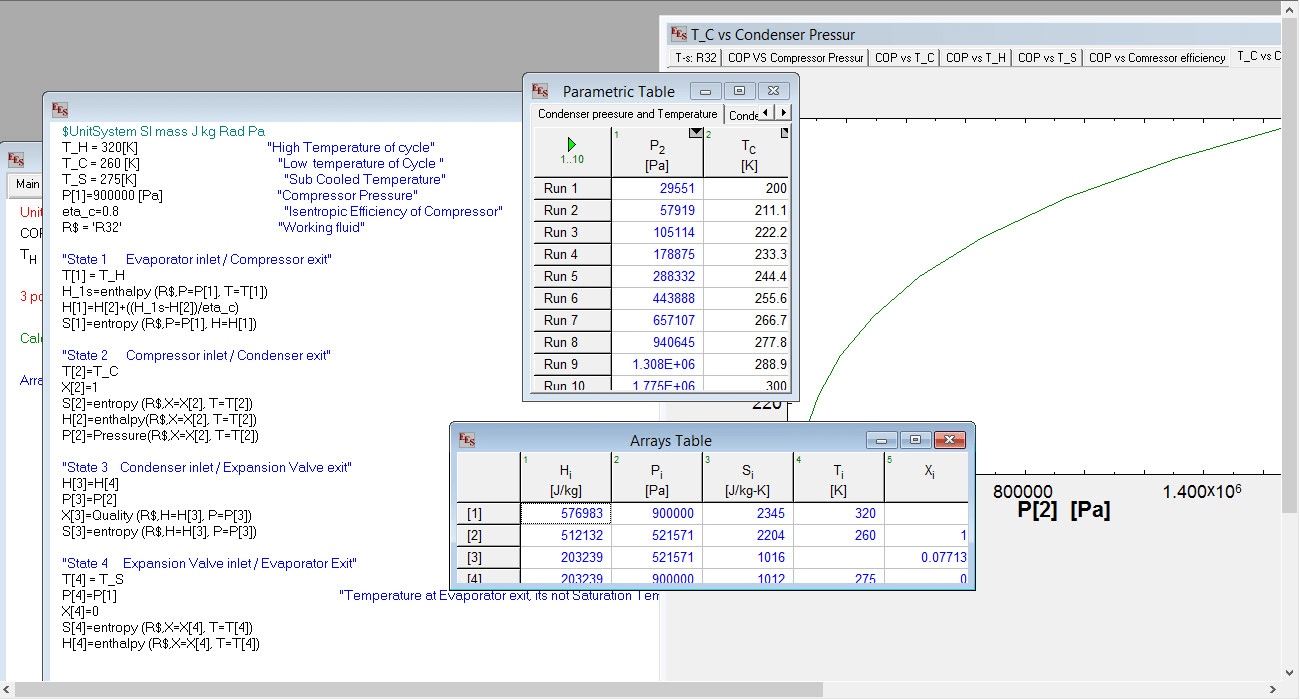Click the Arrays Table cell showing 576983
This screenshot has width=1300, height=700.
pos(566,513)
